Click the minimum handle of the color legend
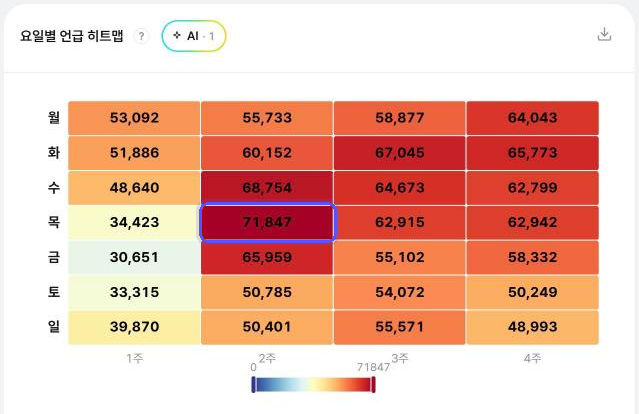This screenshot has width=639, height=414. point(253,385)
